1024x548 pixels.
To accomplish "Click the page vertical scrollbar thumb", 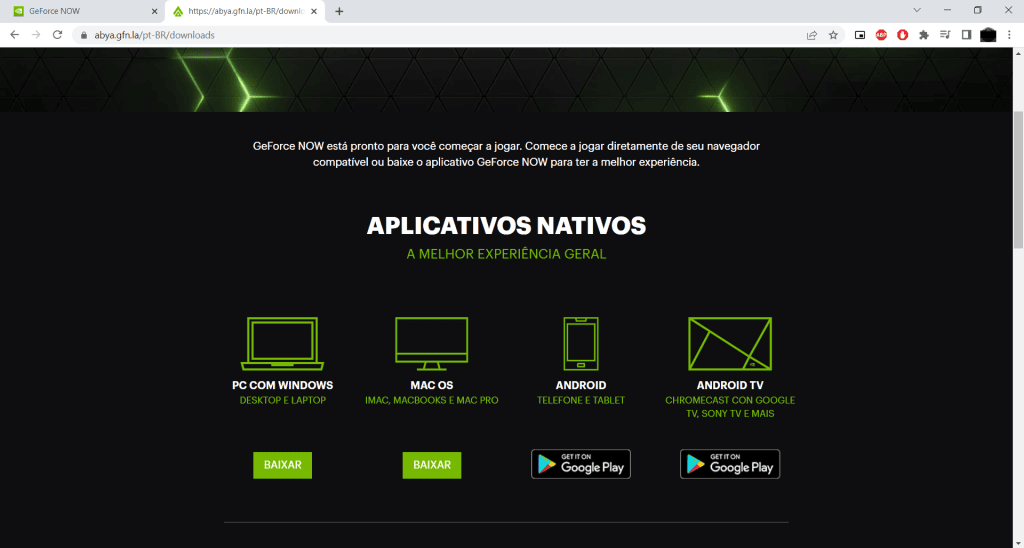I will (1018, 180).
